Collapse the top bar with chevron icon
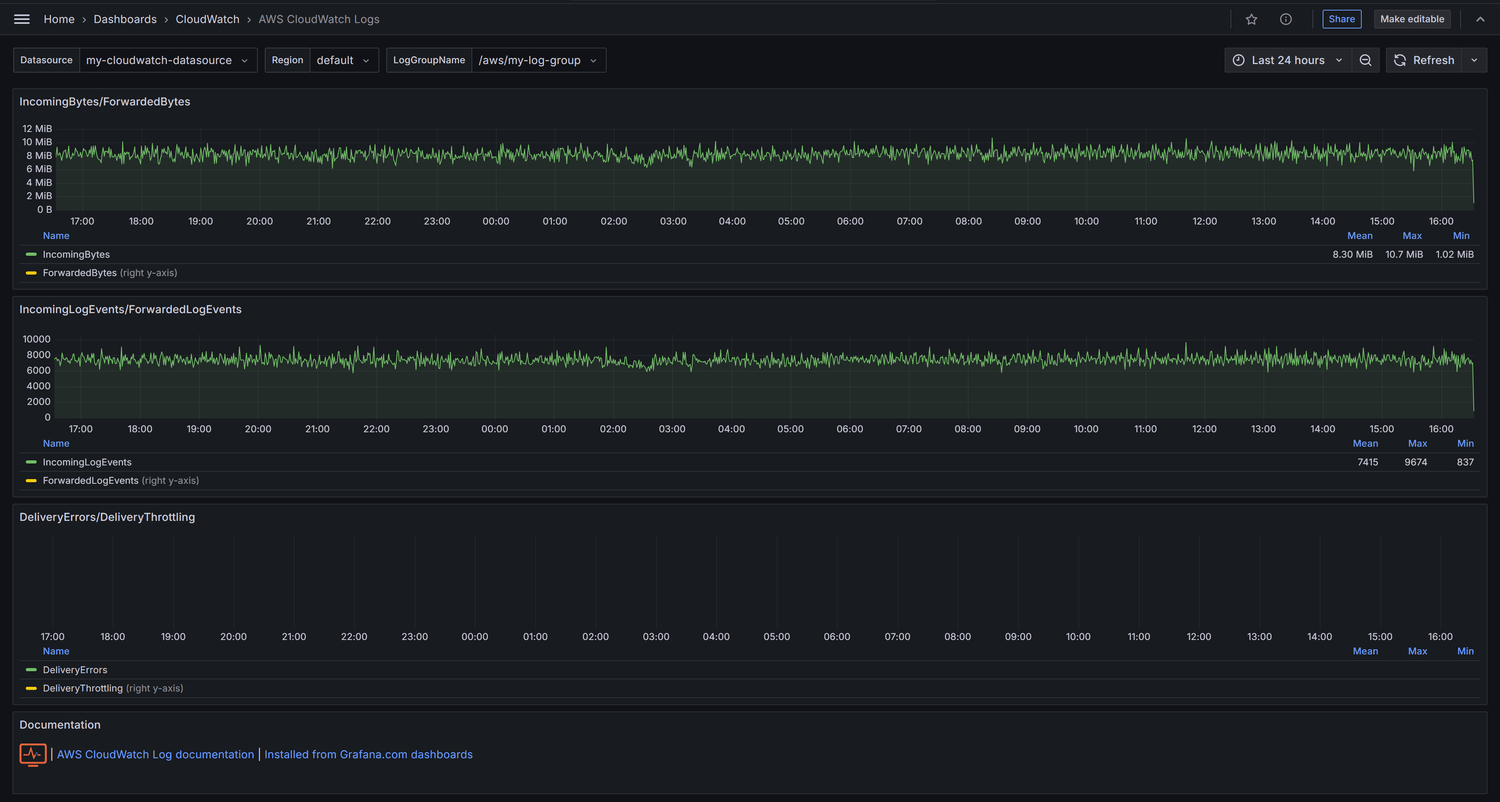The image size is (1500, 802). pyautogui.click(x=1480, y=19)
